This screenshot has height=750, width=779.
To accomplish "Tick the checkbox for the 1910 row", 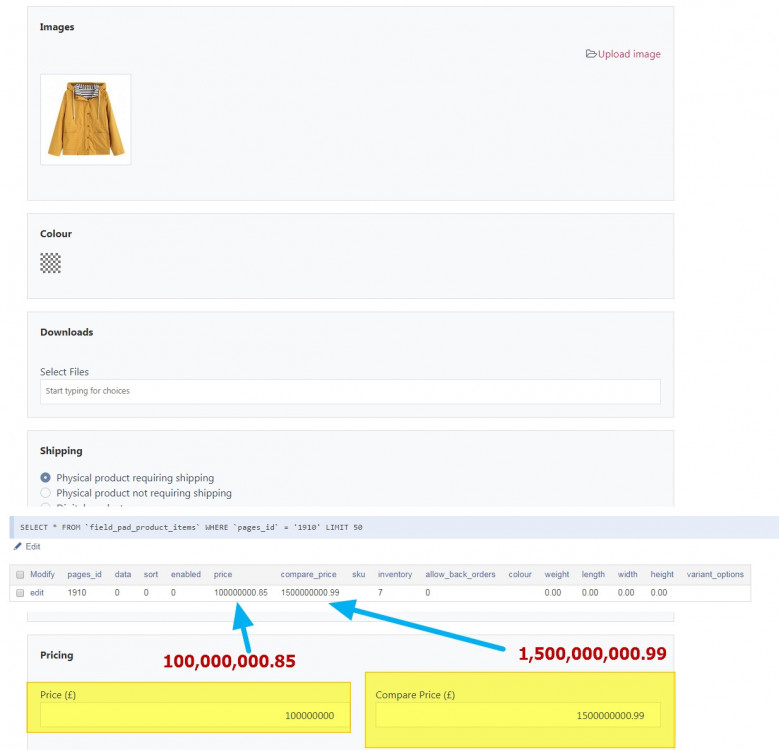I will click(20, 593).
